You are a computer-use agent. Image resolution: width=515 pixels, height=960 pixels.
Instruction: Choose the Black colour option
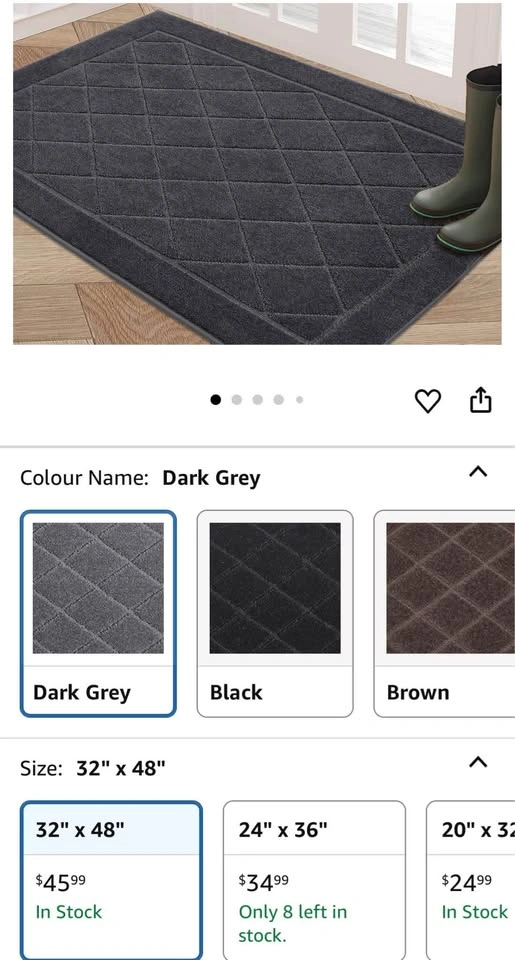coord(275,613)
